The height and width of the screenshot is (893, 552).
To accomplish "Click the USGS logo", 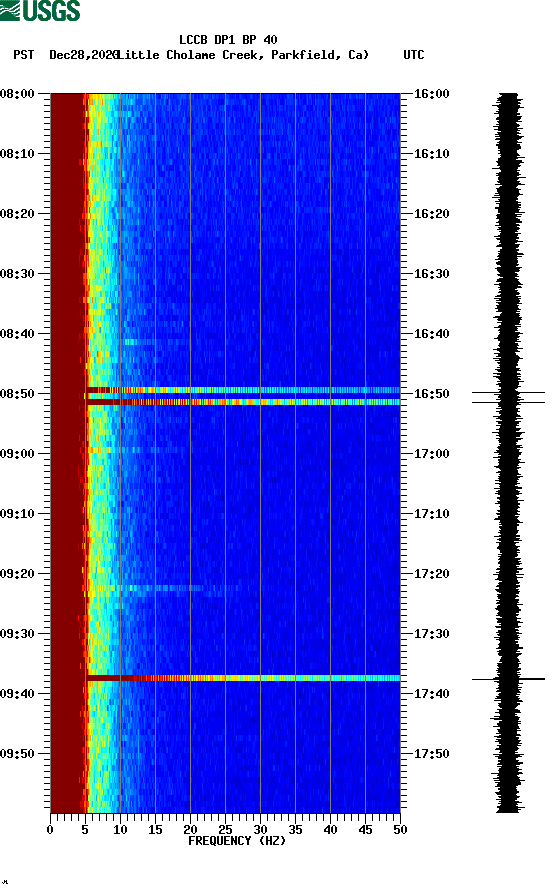I will click(40, 10).
